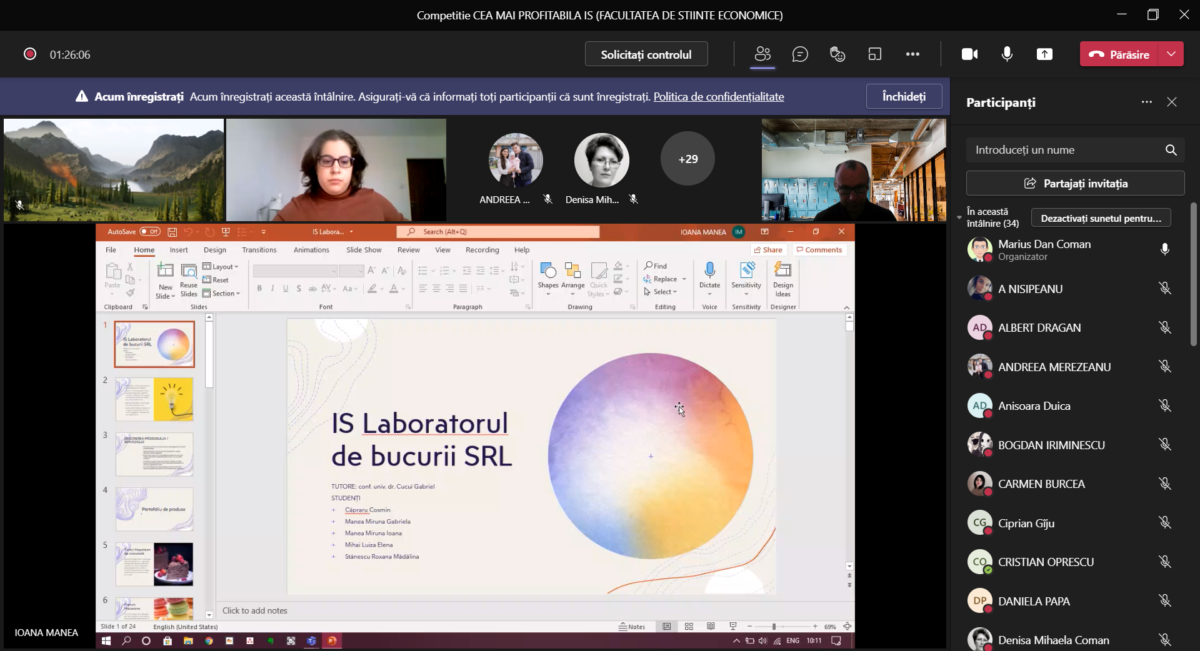Click the reactions icon in the meeting toolbar
Image resolution: width=1200 pixels, height=651 pixels.
click(x=838, y=54)
